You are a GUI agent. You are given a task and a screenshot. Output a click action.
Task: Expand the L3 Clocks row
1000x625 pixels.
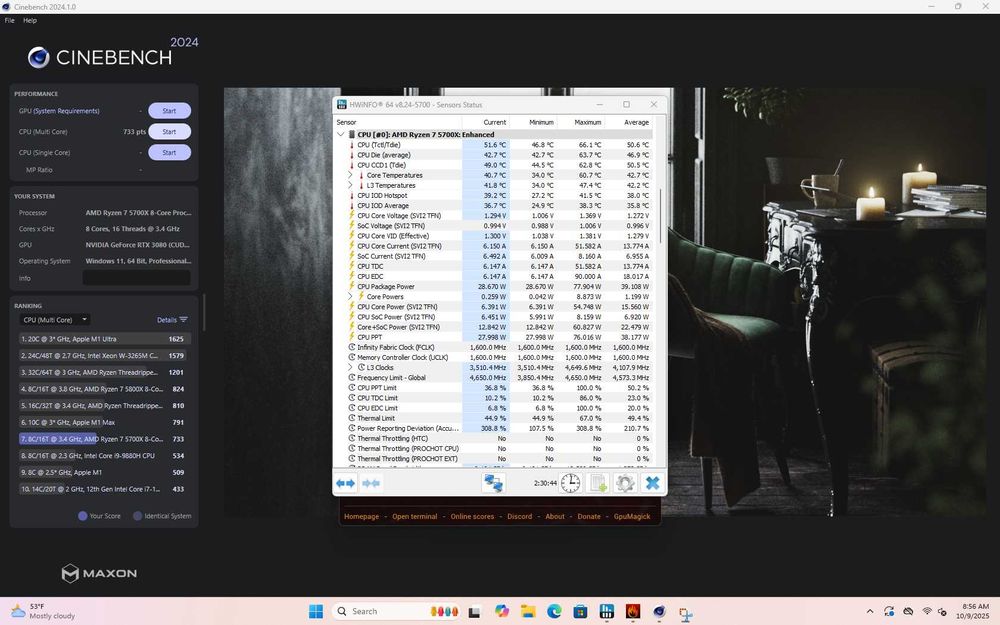click(x=350, y=367)
